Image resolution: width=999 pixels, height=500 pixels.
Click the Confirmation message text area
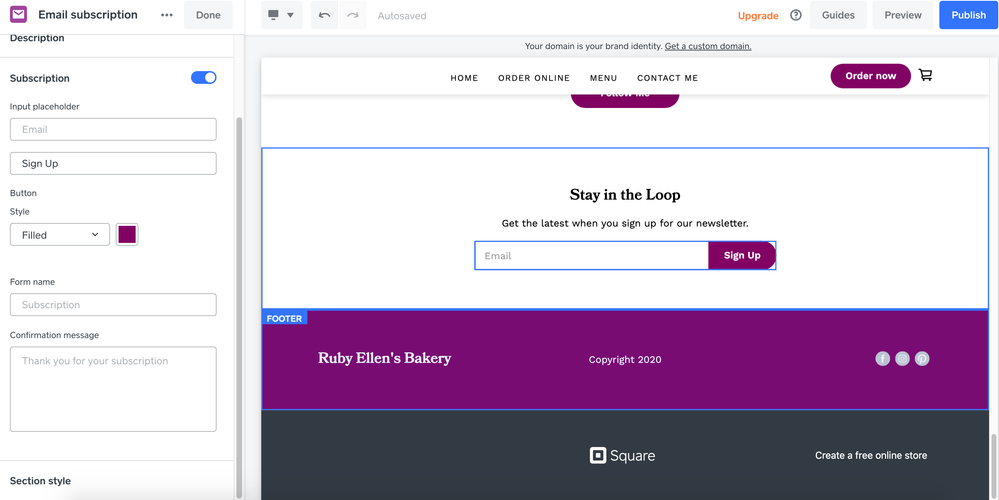pos(113,389)
